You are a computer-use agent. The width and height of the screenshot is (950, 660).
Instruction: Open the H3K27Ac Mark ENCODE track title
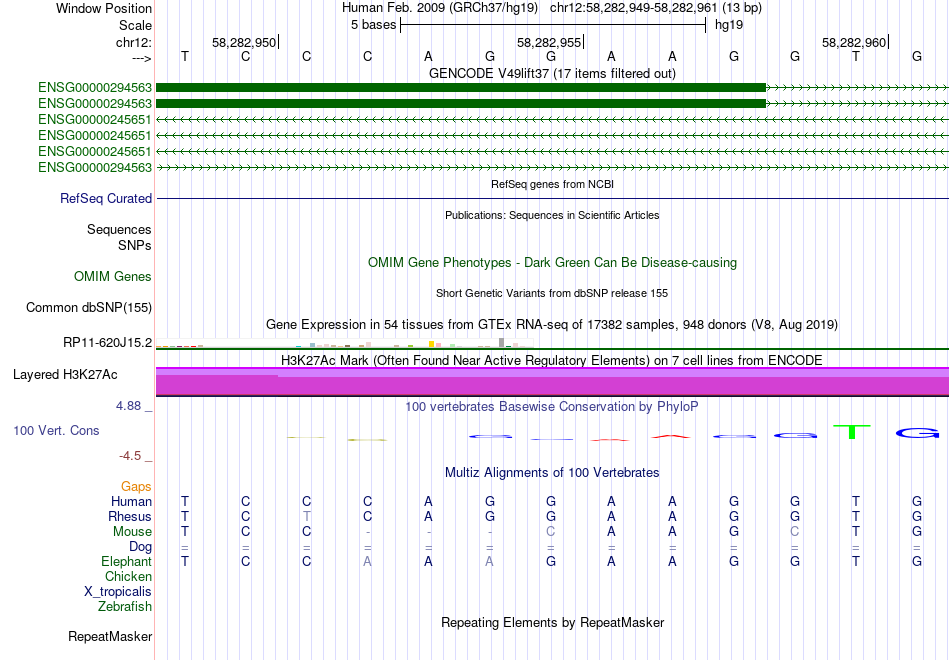(x=552, y=361)
